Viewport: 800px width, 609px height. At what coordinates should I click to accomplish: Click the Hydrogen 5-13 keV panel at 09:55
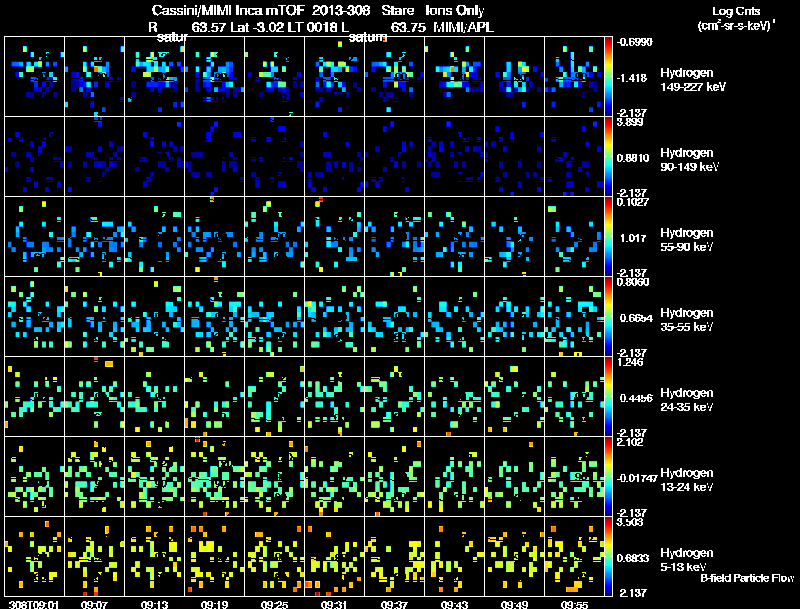pos(574,556)
